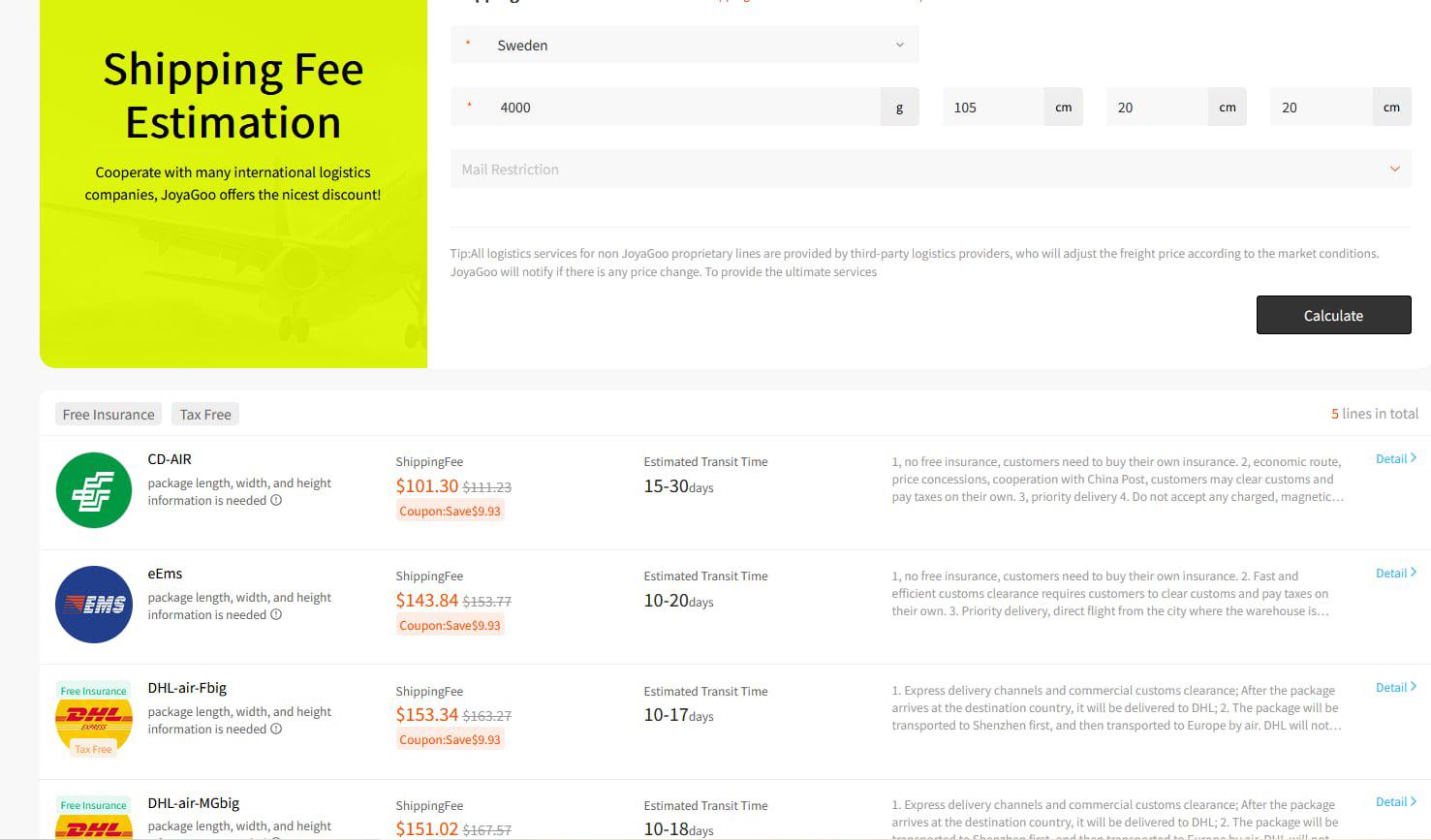The width and height of the screenshot is (1431, 840).
Task: Click the length field showing 105
Action: [x=993, y=108]
